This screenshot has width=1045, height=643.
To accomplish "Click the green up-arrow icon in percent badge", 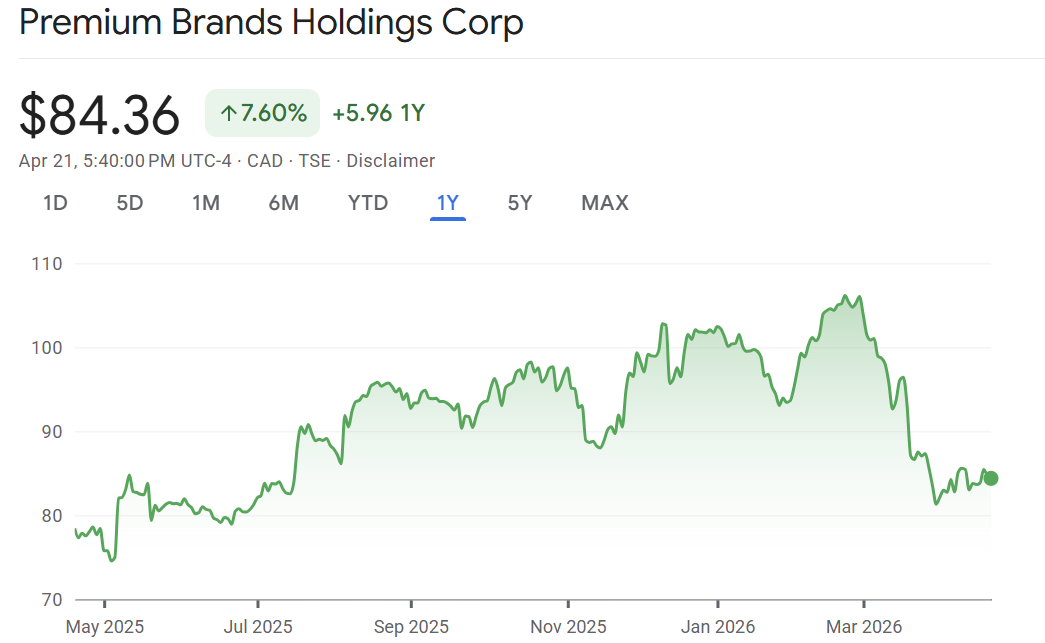I will tap(228, 114).
